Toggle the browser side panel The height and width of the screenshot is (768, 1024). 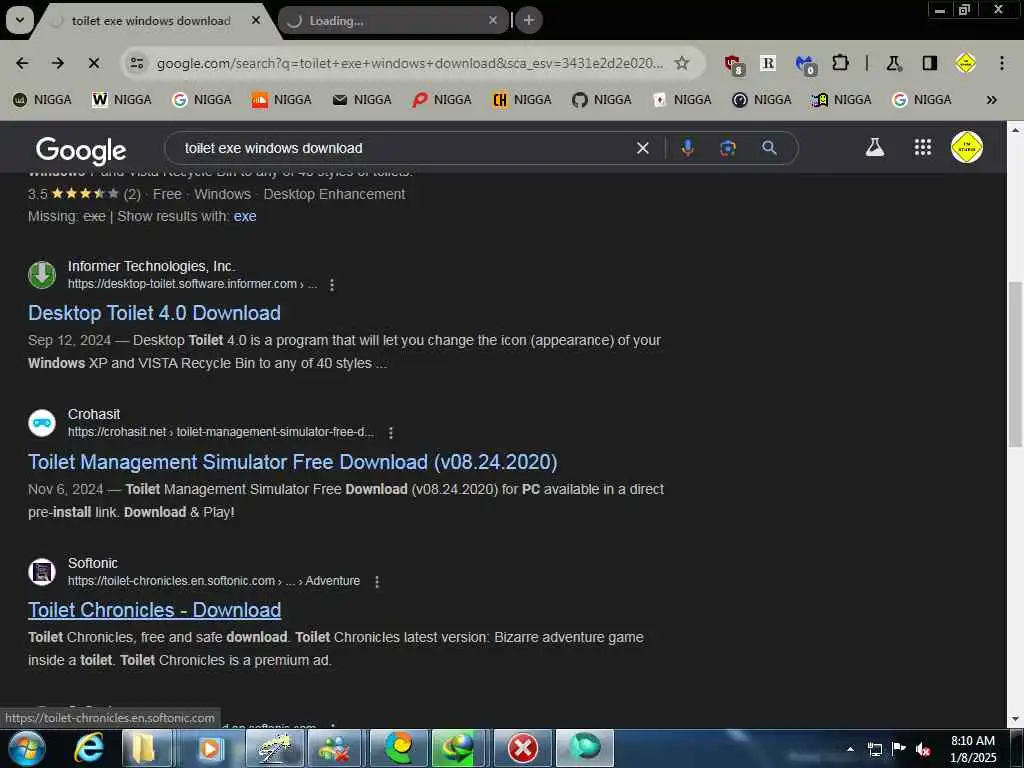point(929,63)
